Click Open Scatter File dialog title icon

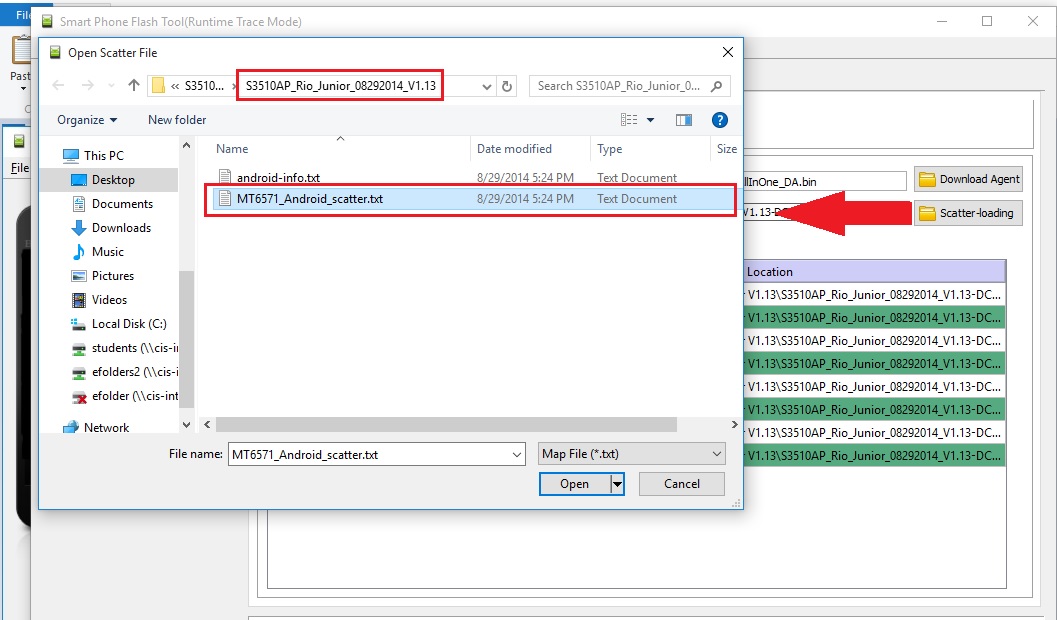[55, 53]
